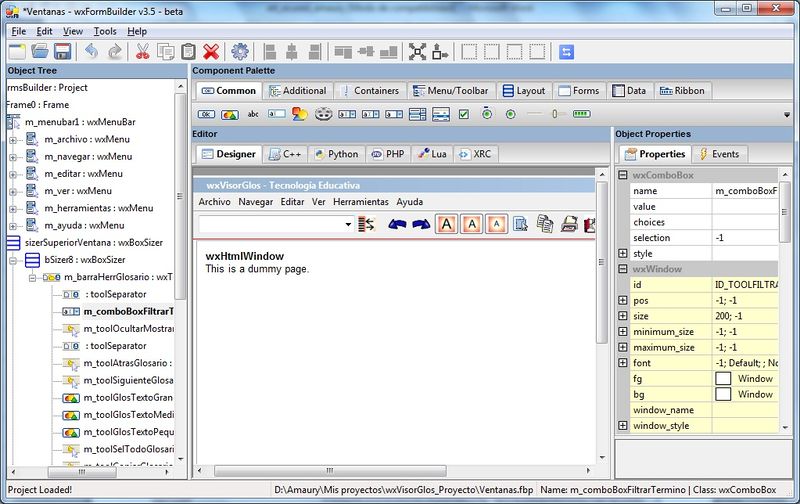Click the Expand stretch icon in toolbar
The image size is (800, 504).
point(417,52)
